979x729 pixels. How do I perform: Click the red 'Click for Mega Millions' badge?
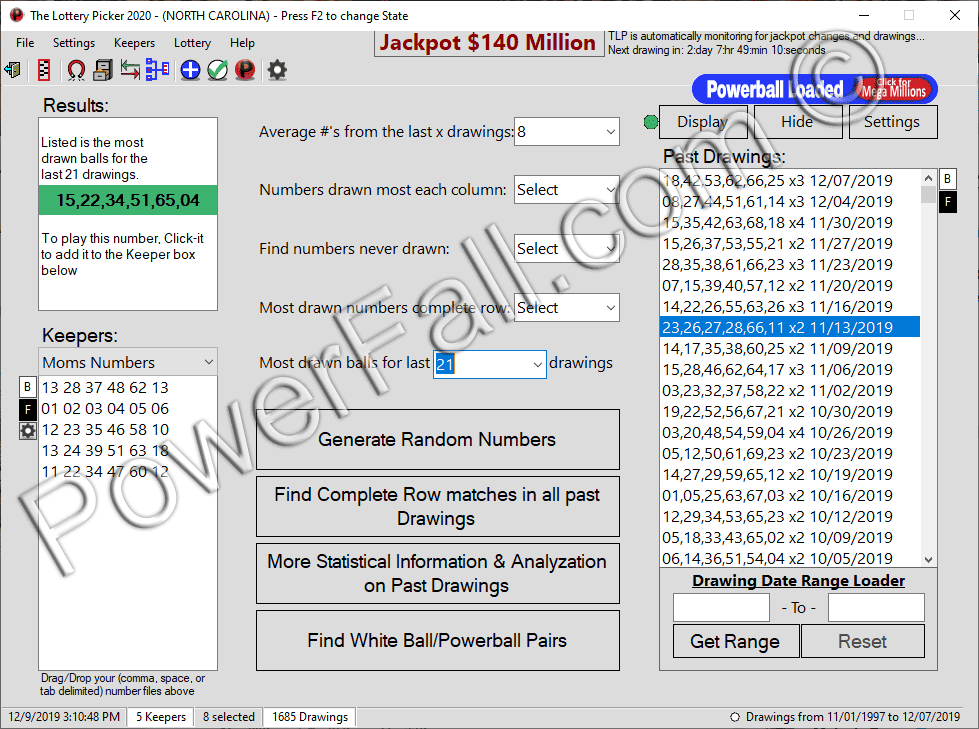click(895, 89)
